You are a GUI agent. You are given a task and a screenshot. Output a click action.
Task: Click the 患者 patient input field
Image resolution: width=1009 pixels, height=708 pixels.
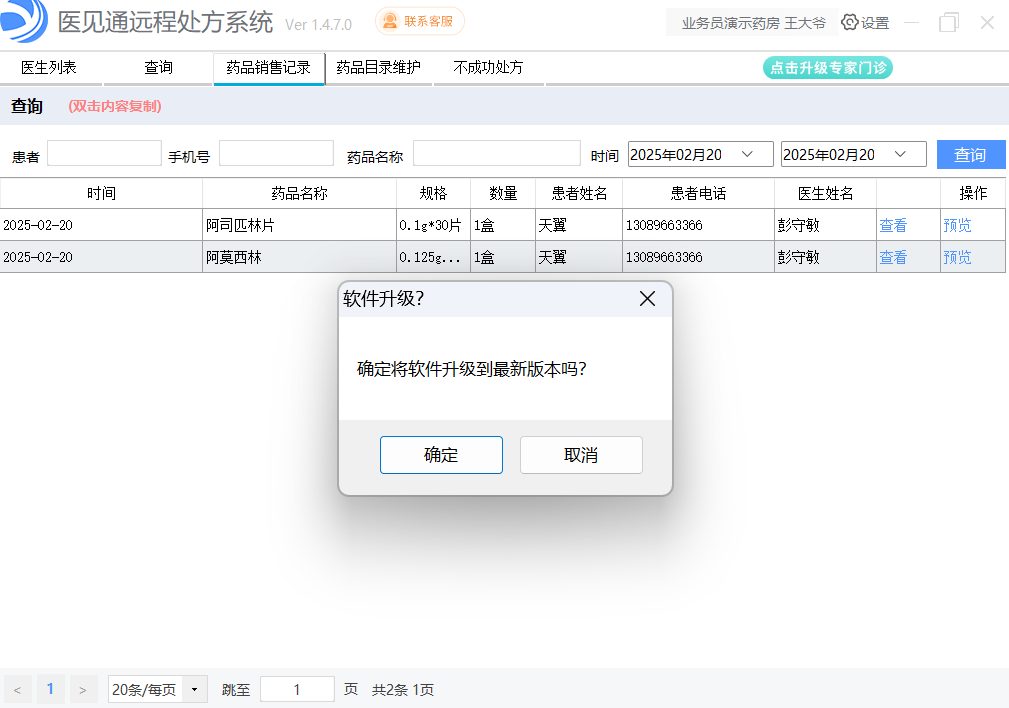(x=104, y=153)
